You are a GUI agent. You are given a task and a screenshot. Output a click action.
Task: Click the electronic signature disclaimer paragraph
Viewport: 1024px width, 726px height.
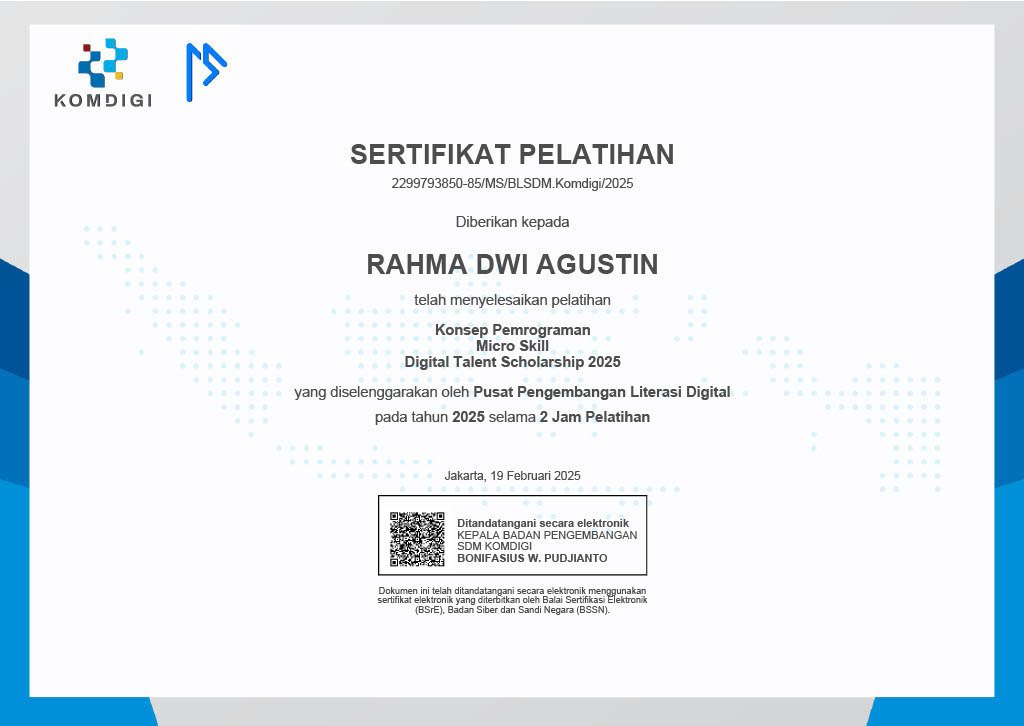(x=511, y=600)
